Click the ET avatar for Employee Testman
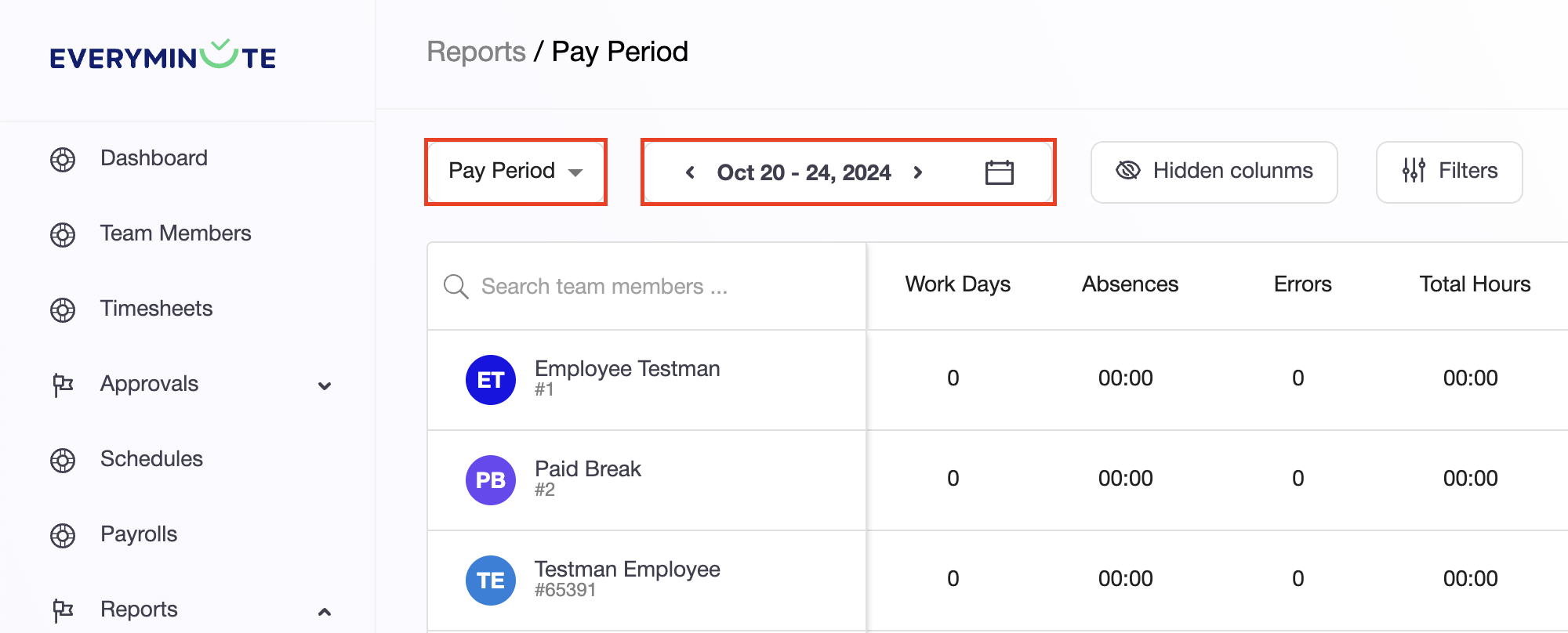 tap(491, 380)
